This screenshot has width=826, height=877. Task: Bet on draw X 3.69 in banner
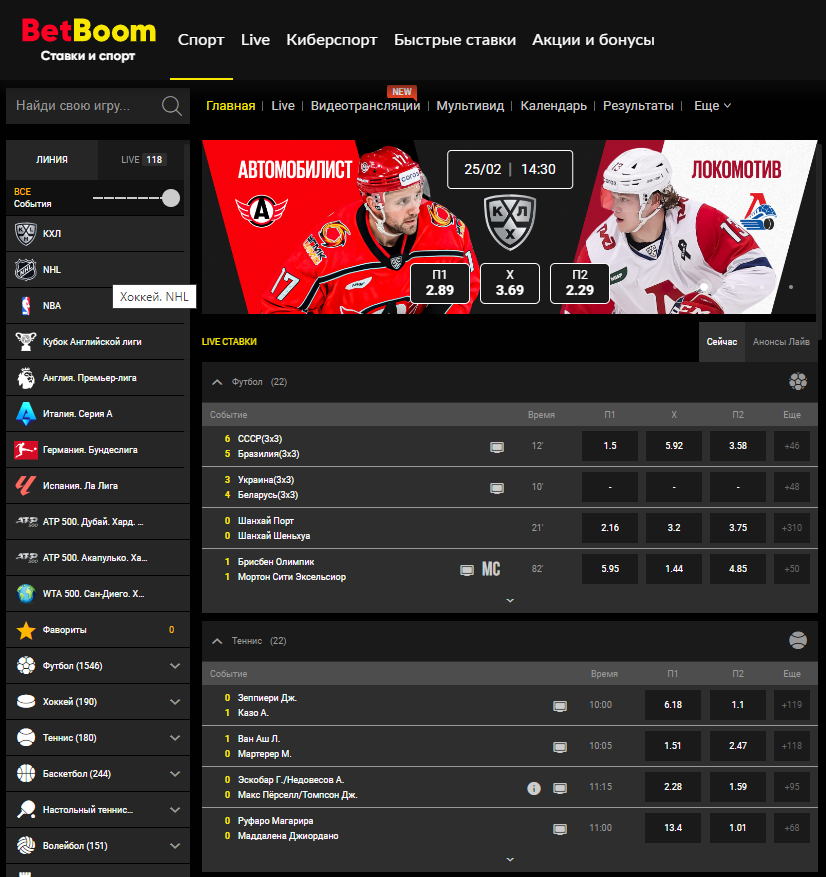509,283
